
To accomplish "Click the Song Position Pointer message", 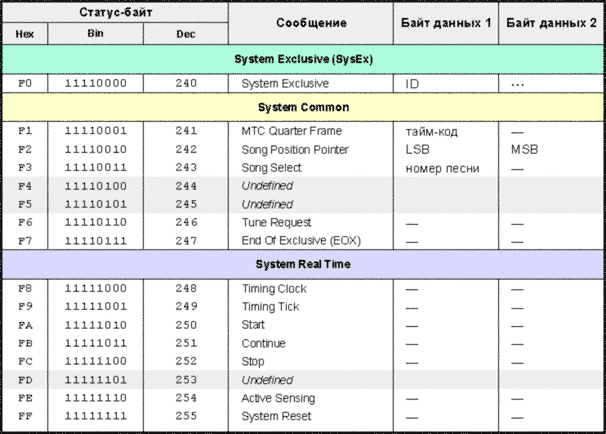I will click(x=295, y=150).
